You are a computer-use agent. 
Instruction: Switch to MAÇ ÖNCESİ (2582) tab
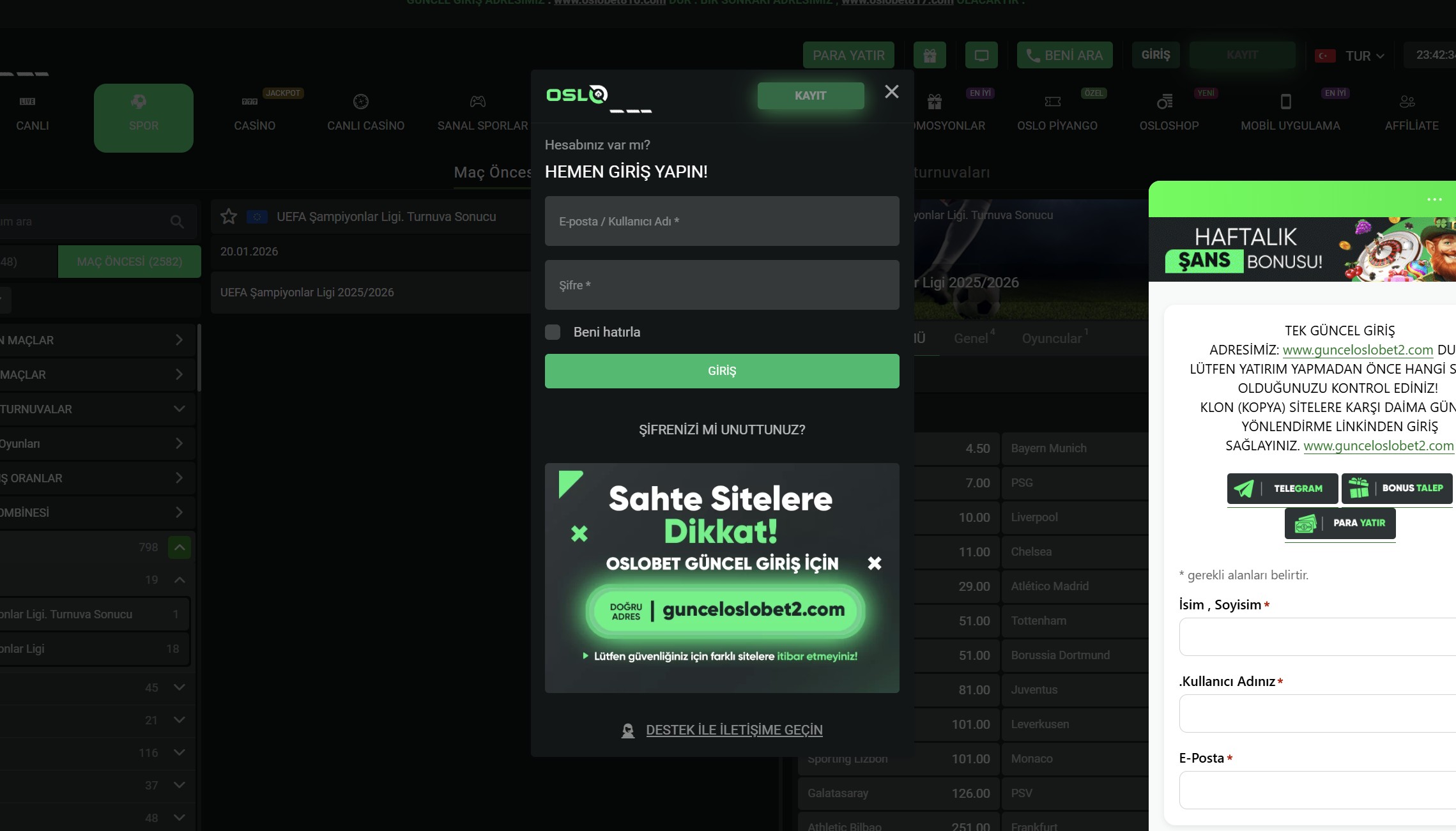(x=129, y=262)
